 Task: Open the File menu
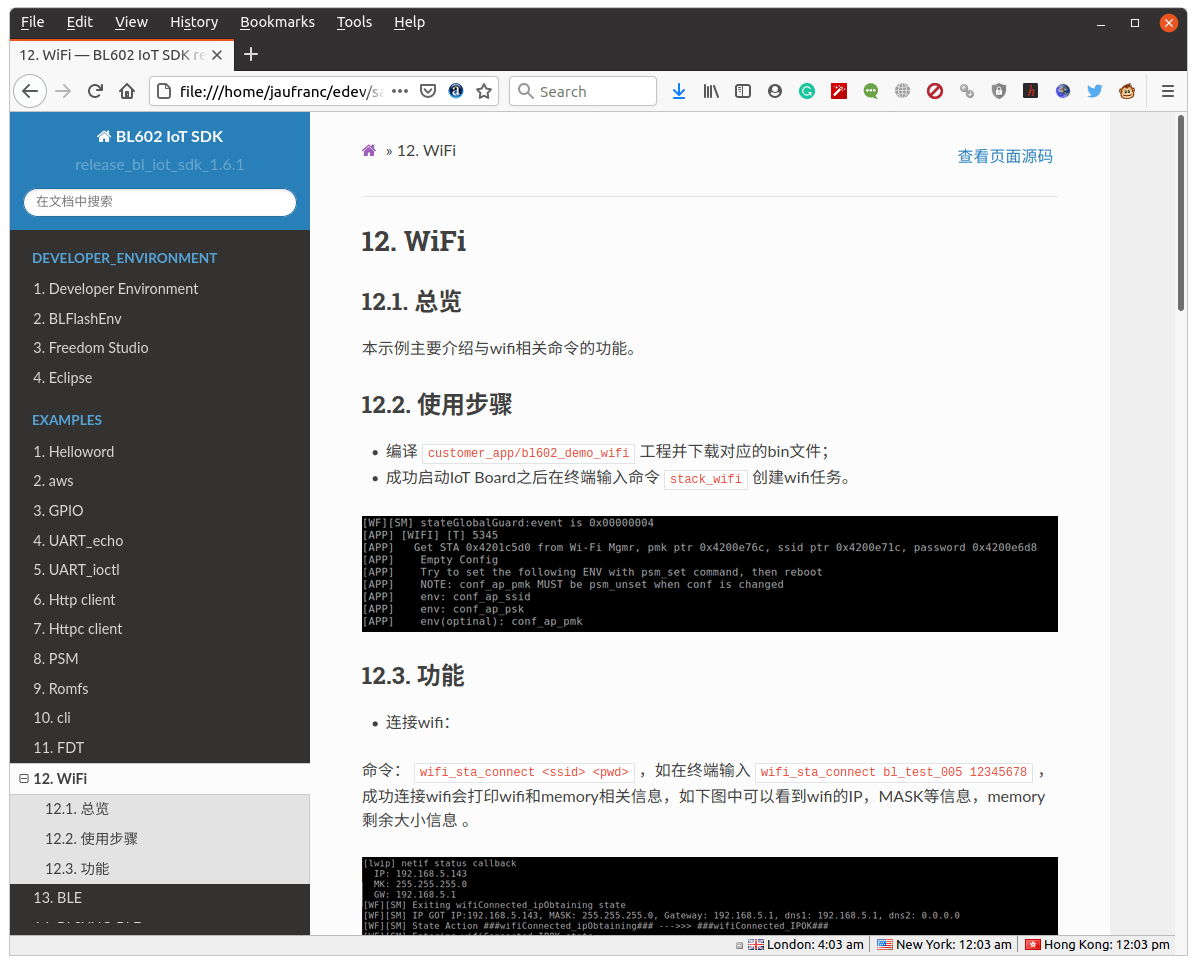[32, 22]
